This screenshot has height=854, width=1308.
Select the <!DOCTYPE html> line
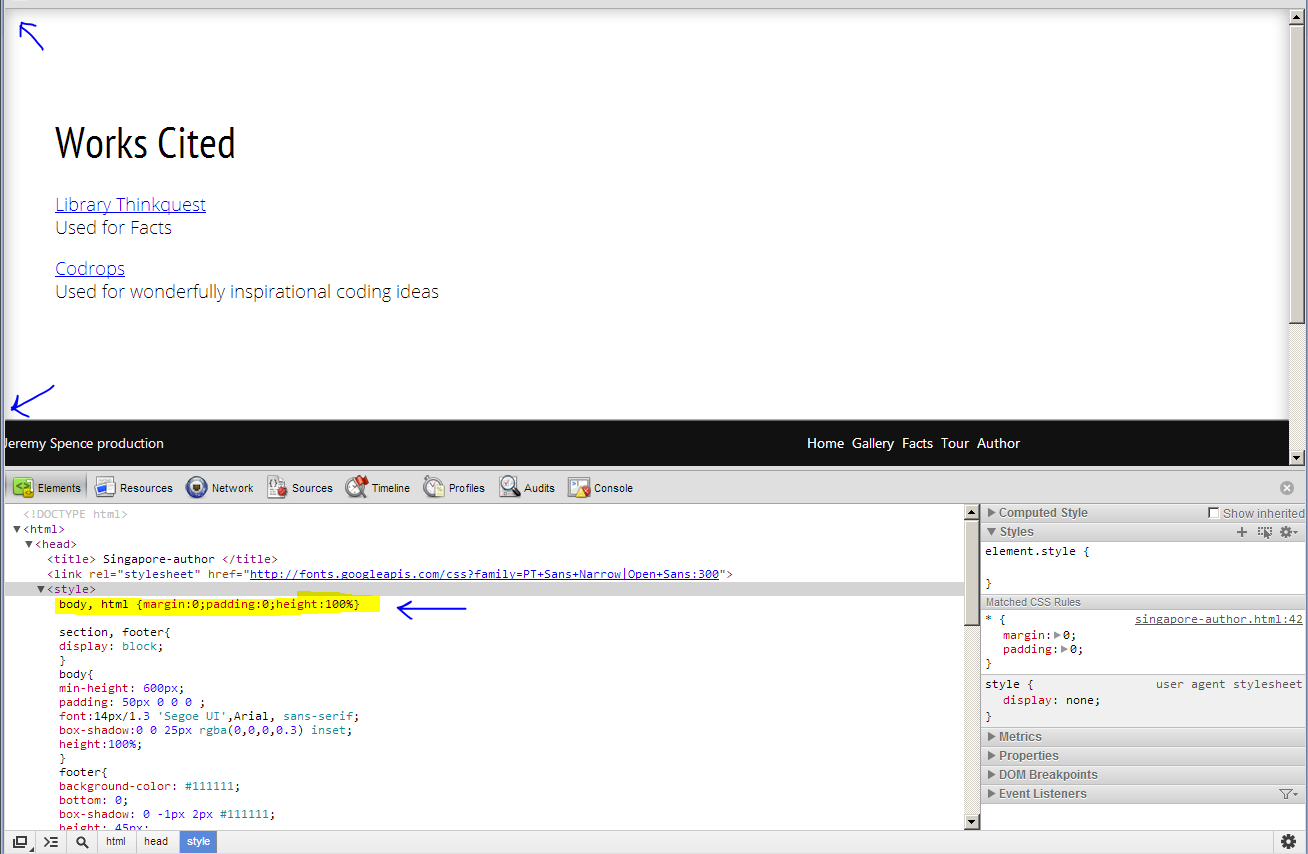pos(75,514)
